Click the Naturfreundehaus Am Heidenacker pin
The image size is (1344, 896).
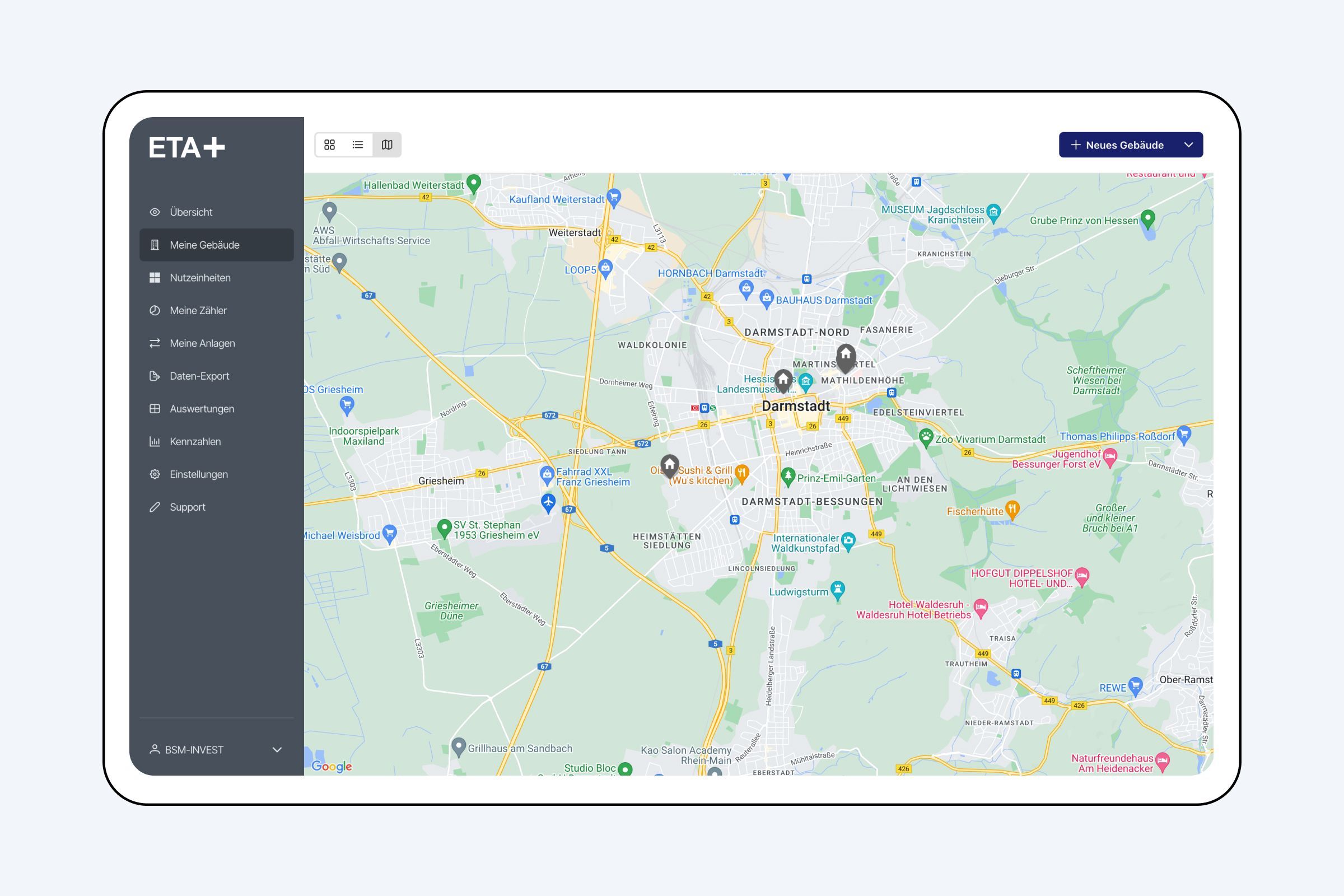(x=1163, y=762)
